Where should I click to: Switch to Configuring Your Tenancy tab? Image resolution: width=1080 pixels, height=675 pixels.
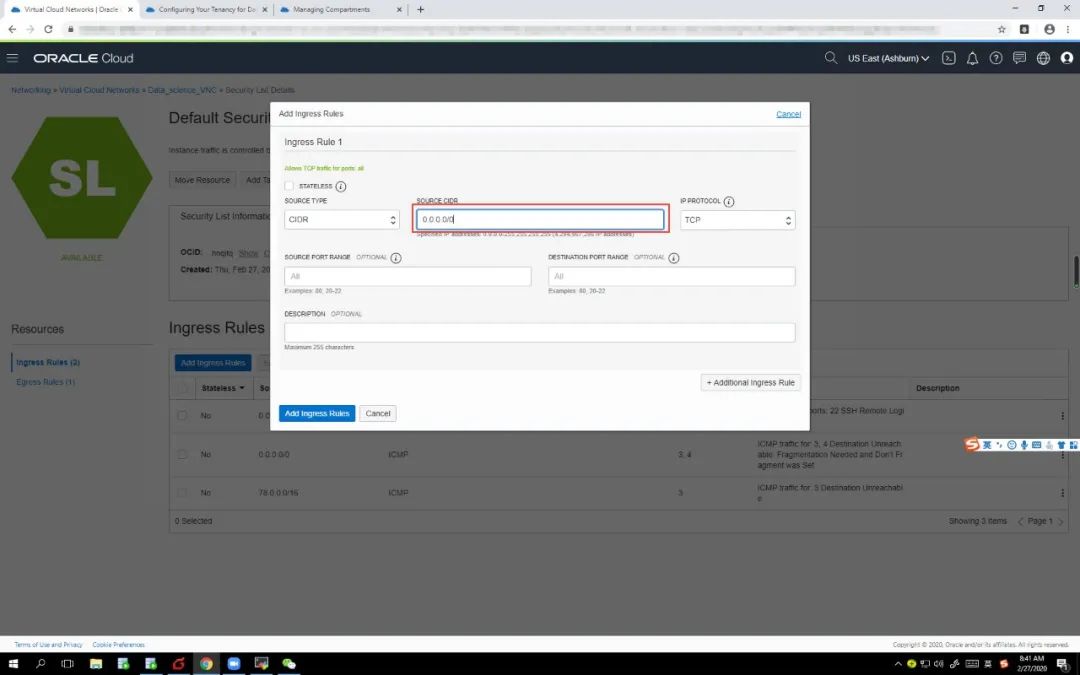pos(206,10)
